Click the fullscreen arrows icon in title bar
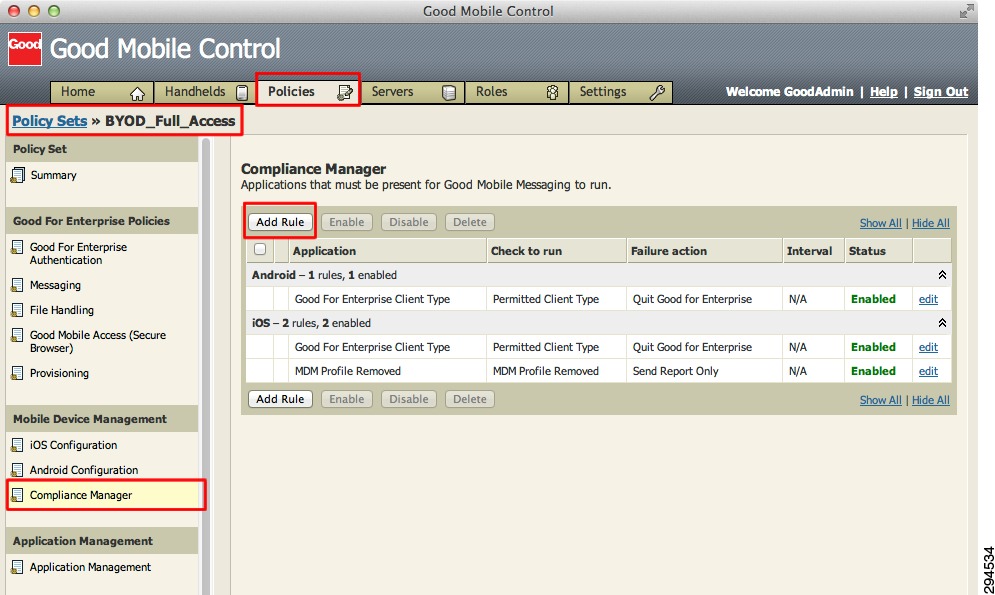 966,11
